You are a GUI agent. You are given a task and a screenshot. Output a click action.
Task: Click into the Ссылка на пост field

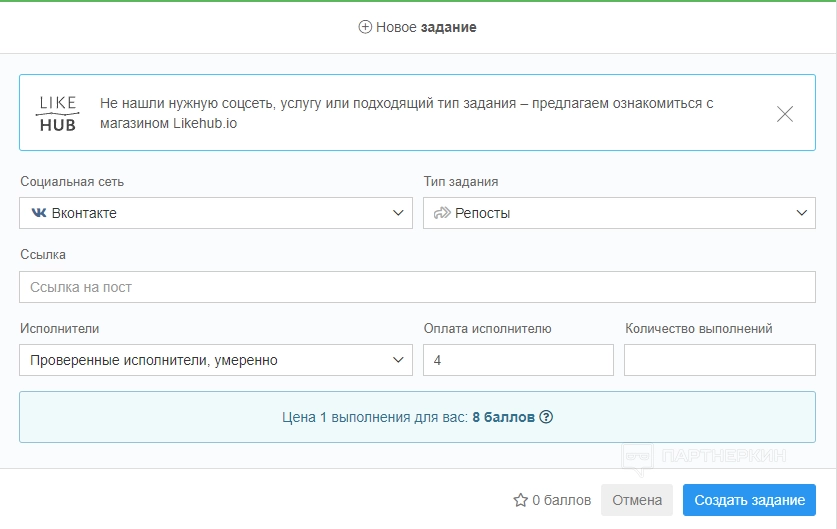417,287
